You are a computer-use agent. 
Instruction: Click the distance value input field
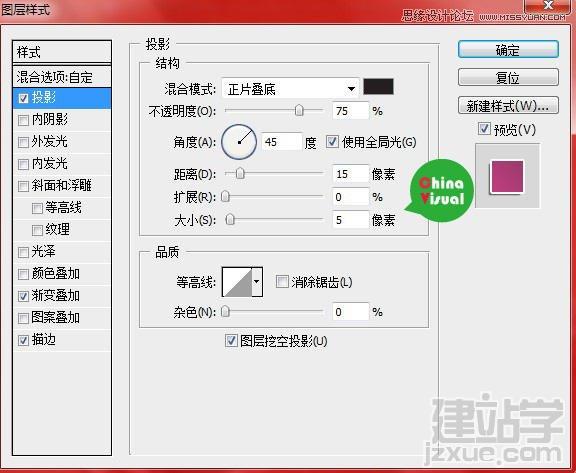point(350,174)
